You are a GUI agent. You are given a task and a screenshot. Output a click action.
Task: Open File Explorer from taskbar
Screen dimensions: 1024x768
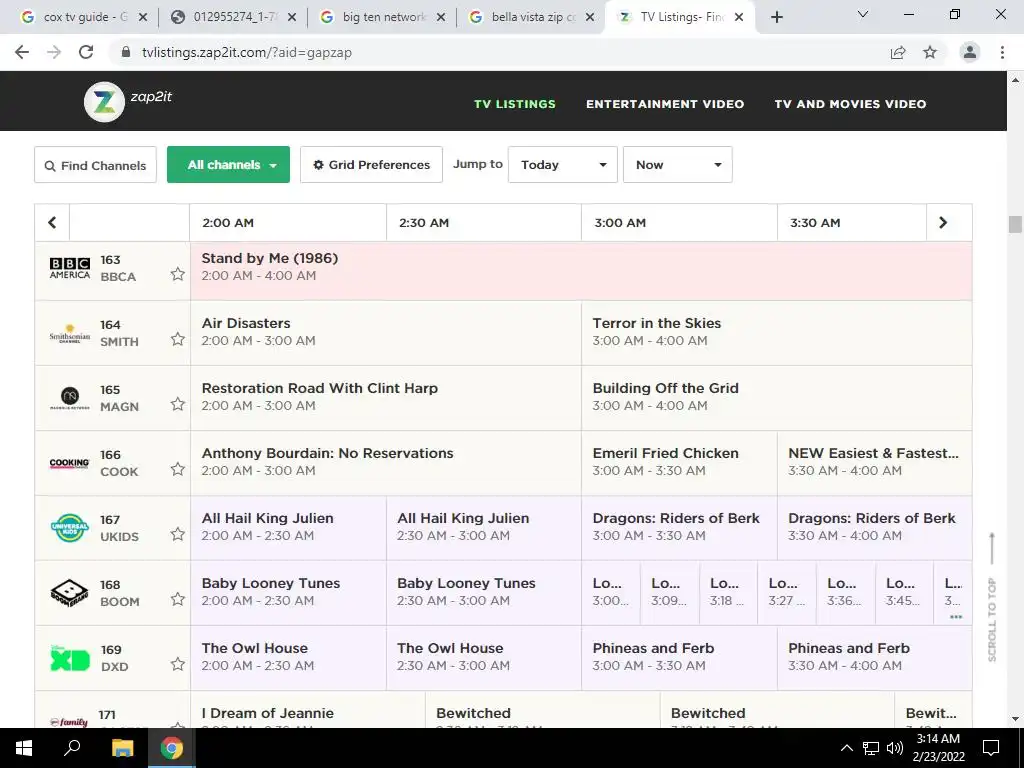point(122,748)
